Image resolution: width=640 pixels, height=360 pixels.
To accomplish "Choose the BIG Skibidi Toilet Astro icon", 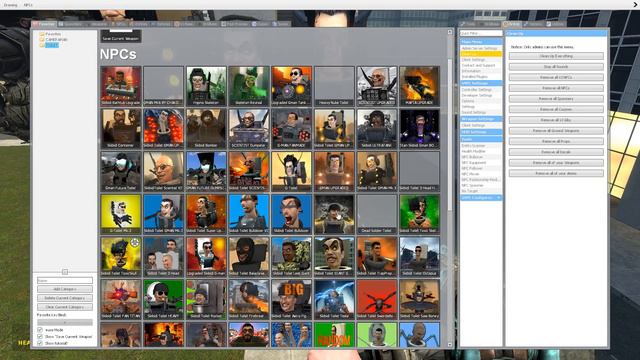I will 291,299.
